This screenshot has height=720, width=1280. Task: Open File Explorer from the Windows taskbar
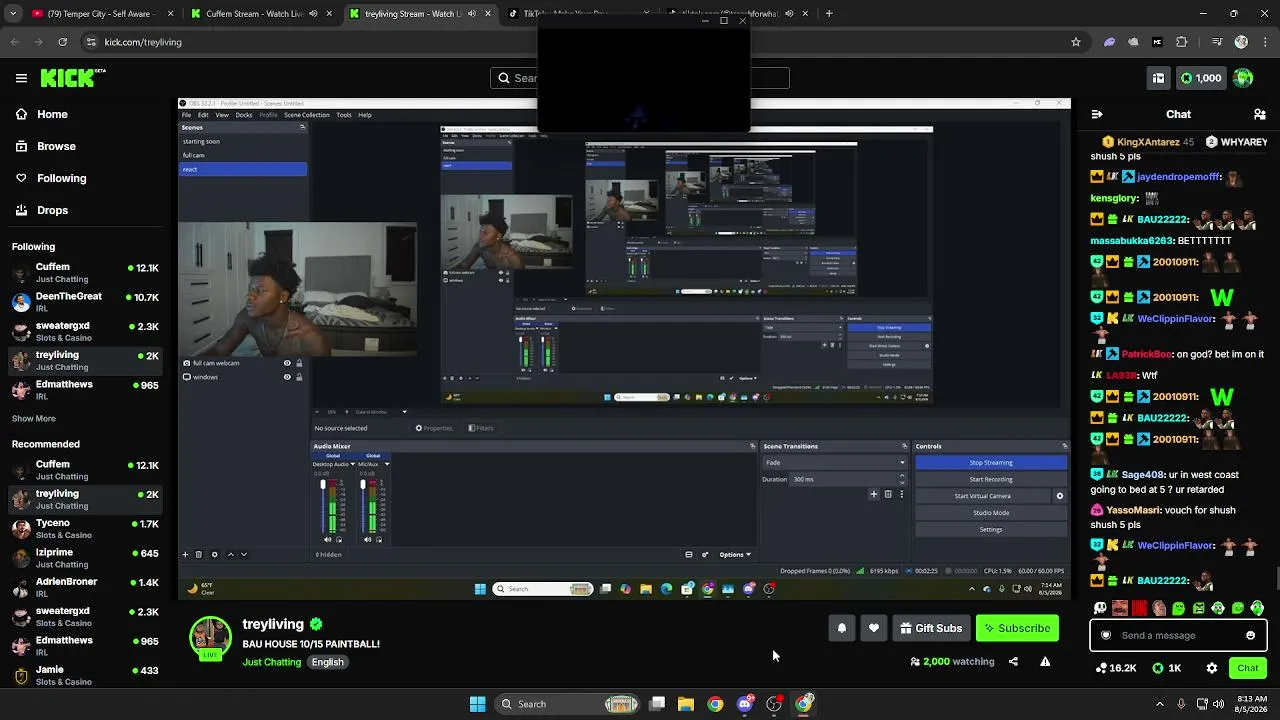685,704
